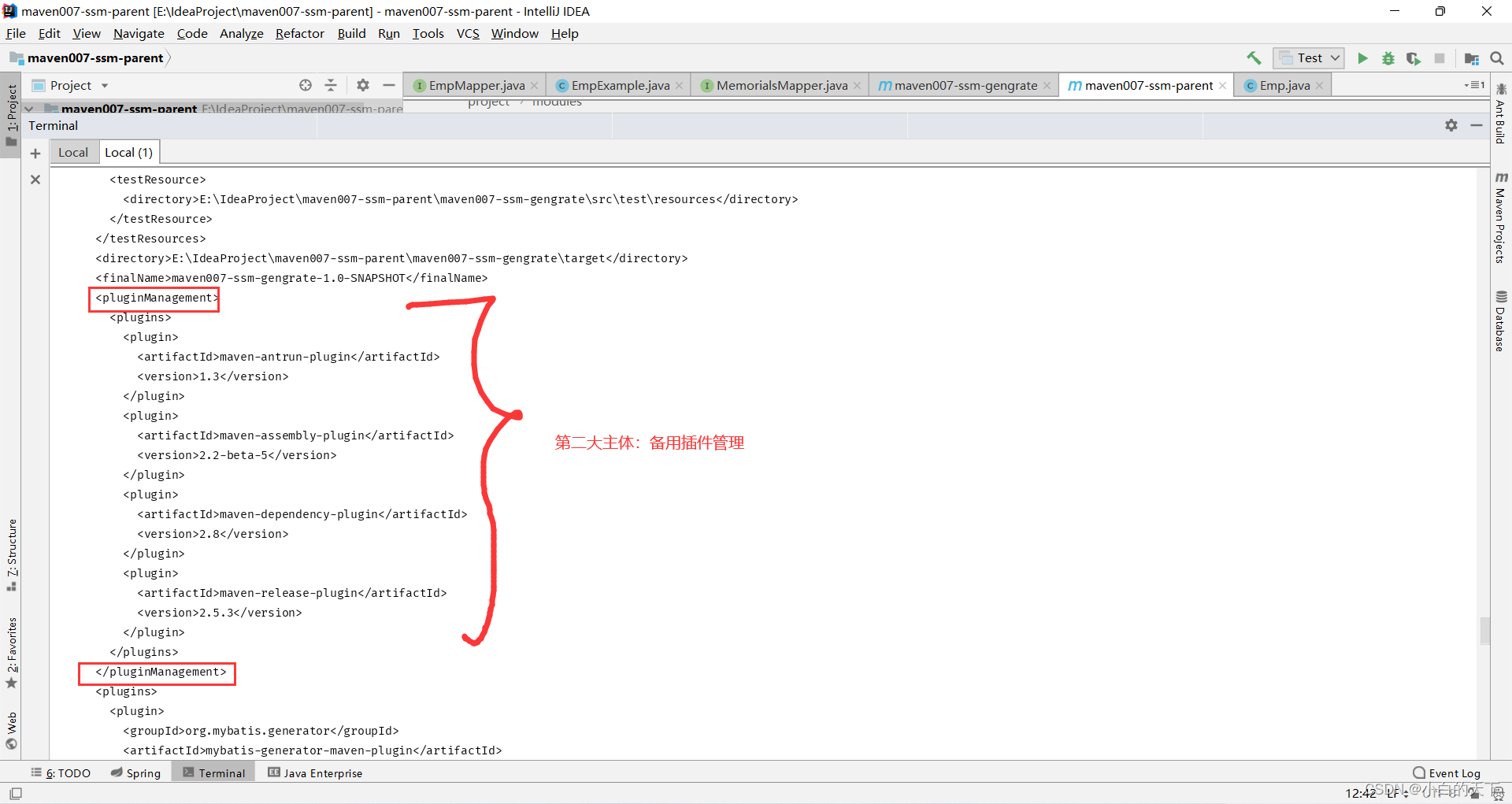Screen dimensions: 1512x804
Task: Close the EmpExample.java tab
Action: pyautogui.click(x=680, y=86)
